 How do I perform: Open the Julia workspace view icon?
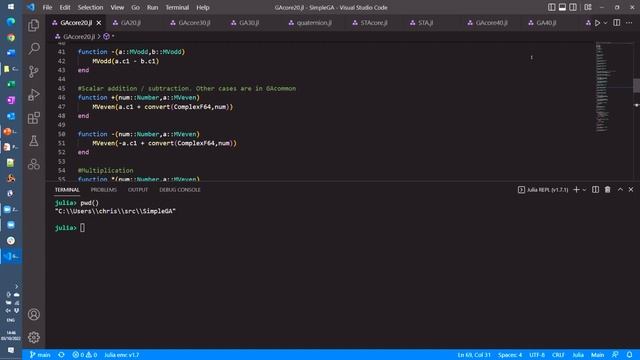pos(34,164)
